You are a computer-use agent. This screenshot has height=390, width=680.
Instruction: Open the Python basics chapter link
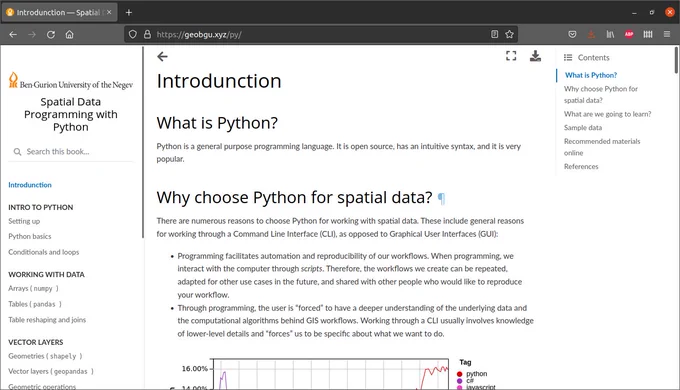click(29, 236)
